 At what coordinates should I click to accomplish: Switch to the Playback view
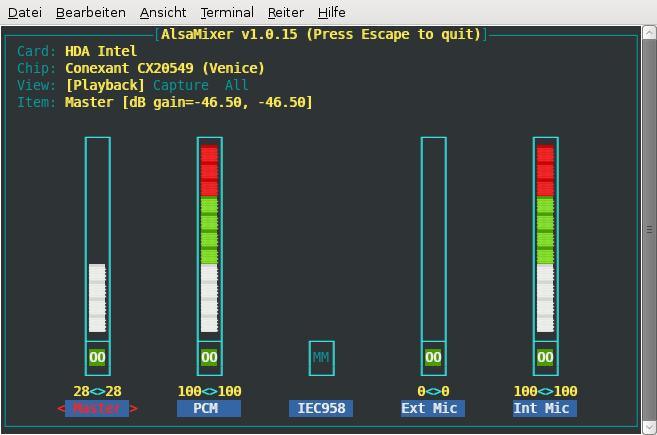click(x=105, y=85)
